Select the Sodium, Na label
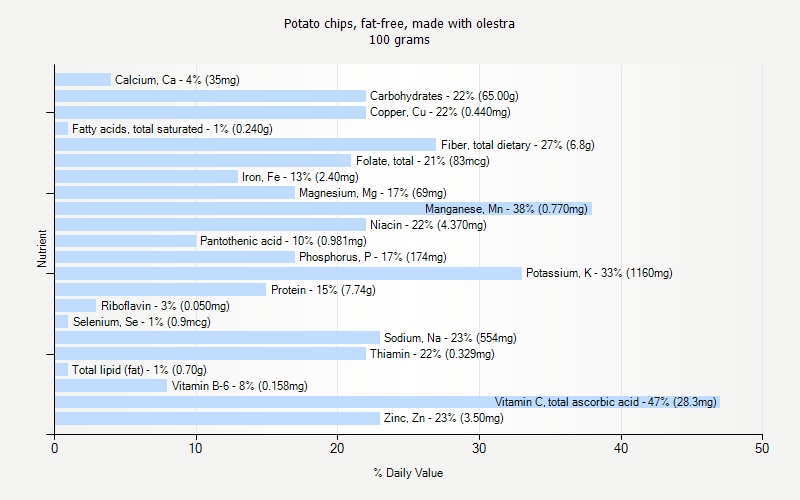The height and width of the screenshot is (500, 800). (x=450, y=338)
